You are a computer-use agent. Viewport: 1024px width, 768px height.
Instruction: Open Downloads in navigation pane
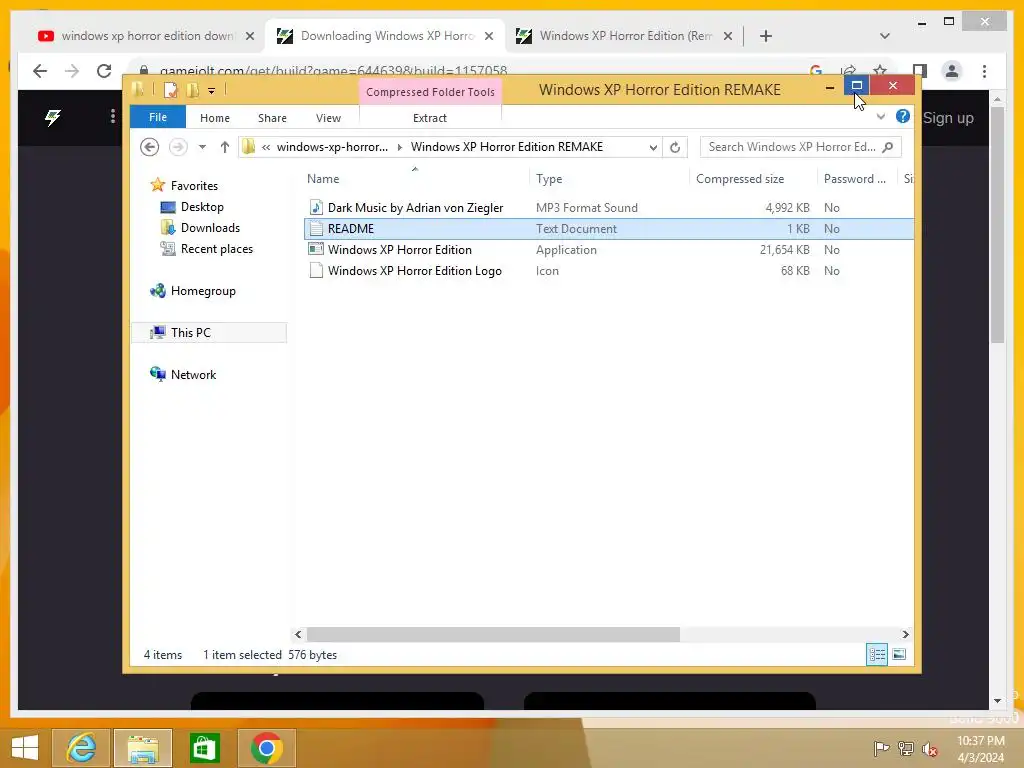click(x=210, y=228)
